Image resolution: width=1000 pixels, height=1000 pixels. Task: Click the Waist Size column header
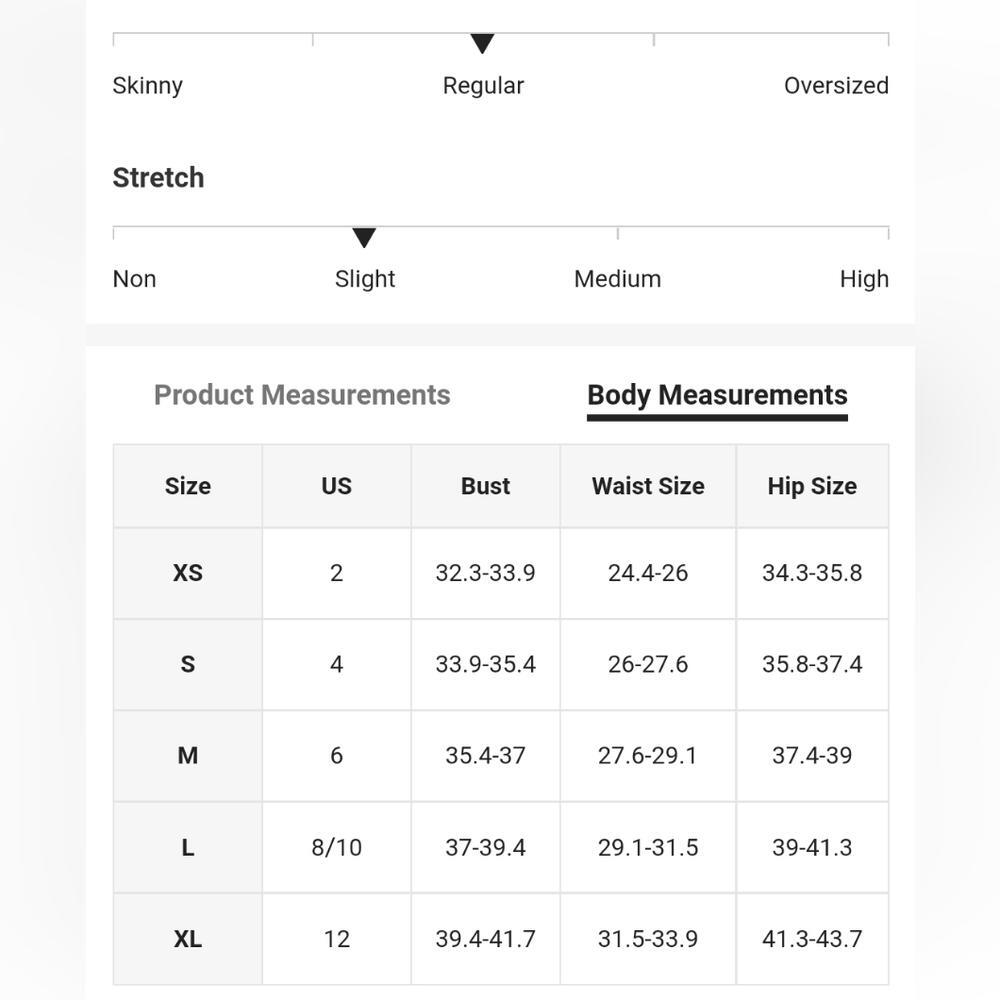pos(648,486)
